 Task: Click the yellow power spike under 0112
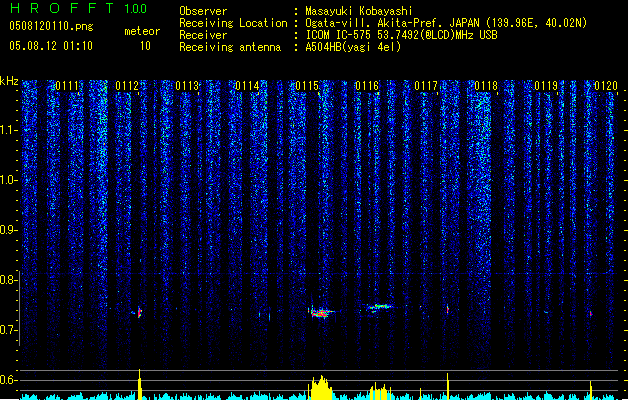coord(140,384)
